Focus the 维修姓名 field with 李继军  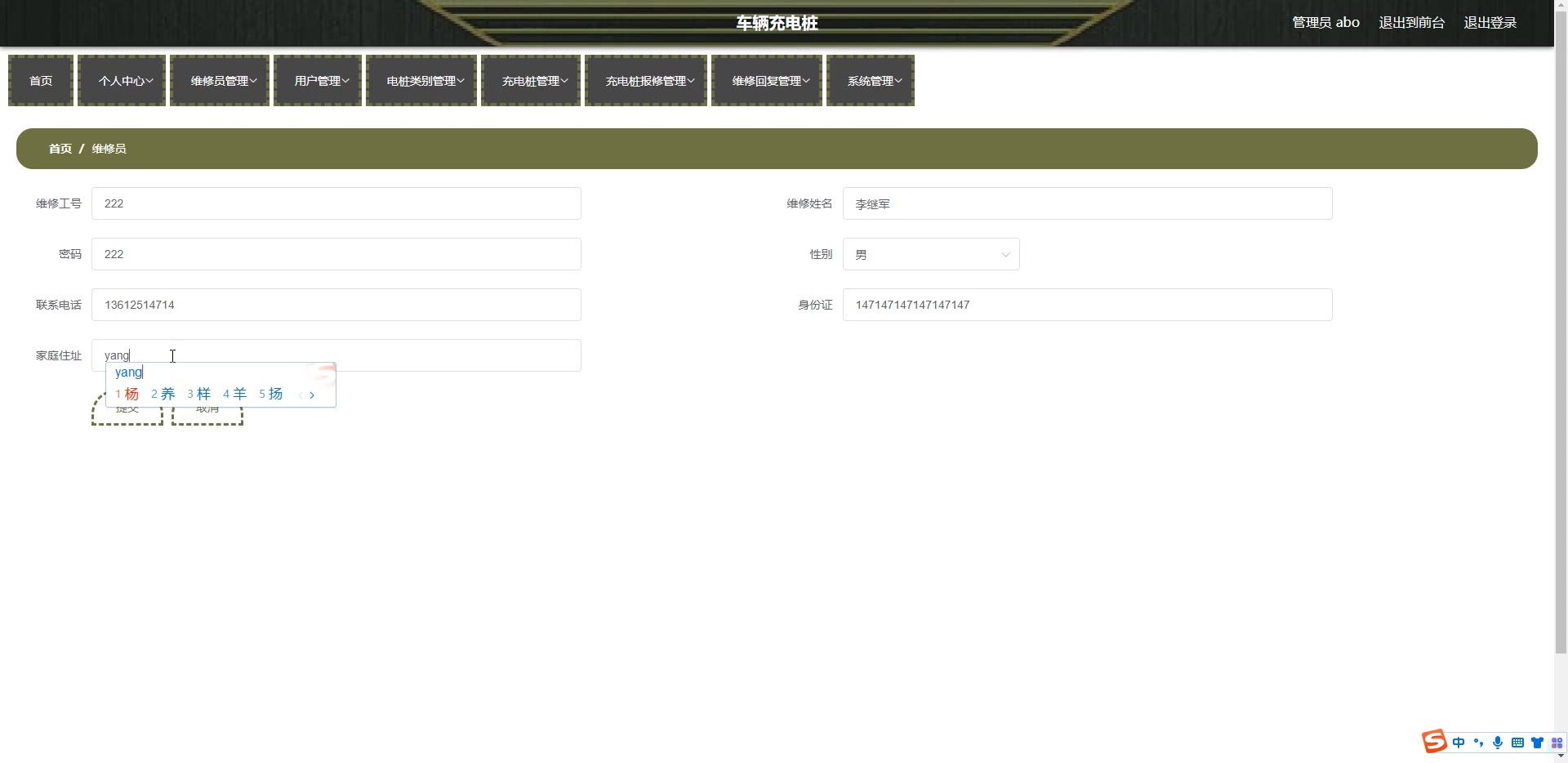click(1088, 203)
